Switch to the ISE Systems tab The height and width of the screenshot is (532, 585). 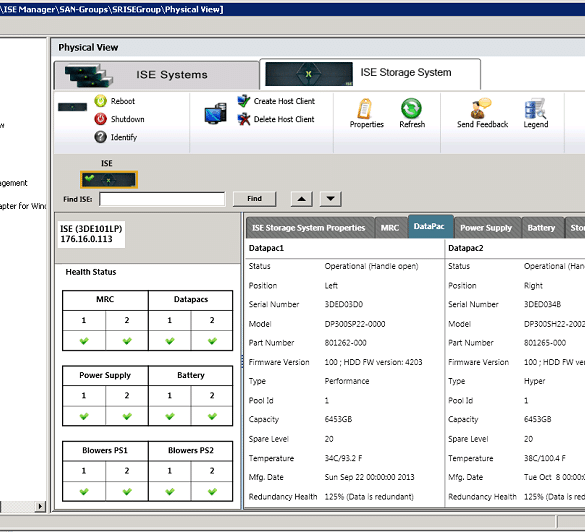click(157, 75)
